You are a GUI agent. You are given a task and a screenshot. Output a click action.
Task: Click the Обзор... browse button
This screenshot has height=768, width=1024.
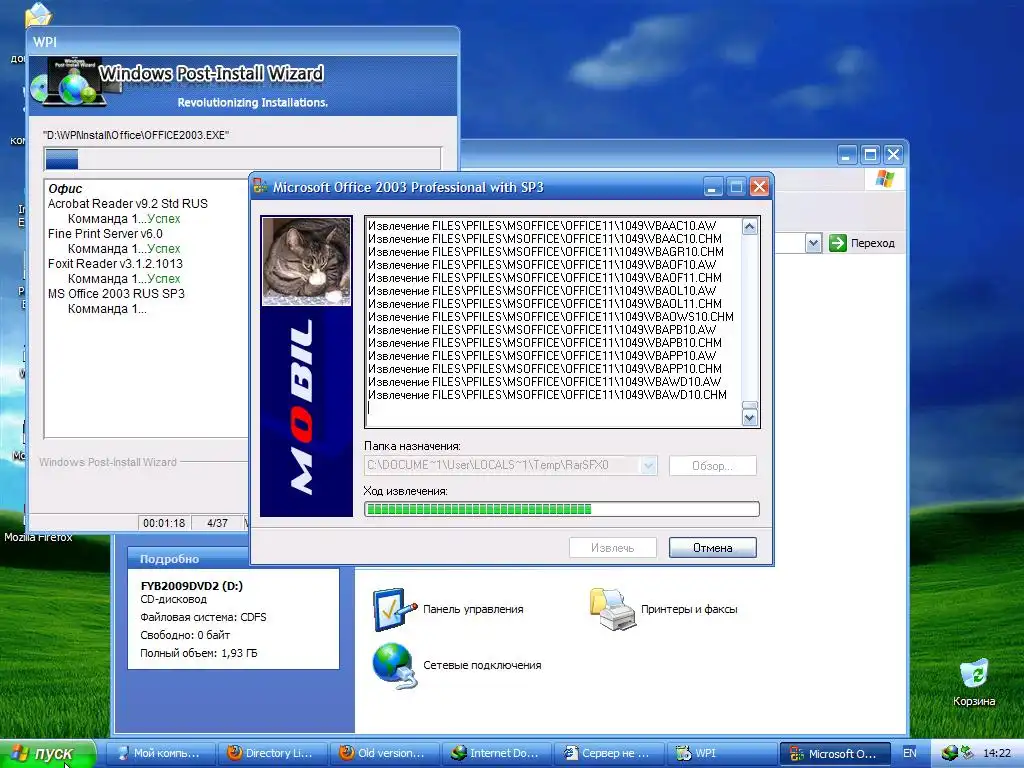click(712, 466)
